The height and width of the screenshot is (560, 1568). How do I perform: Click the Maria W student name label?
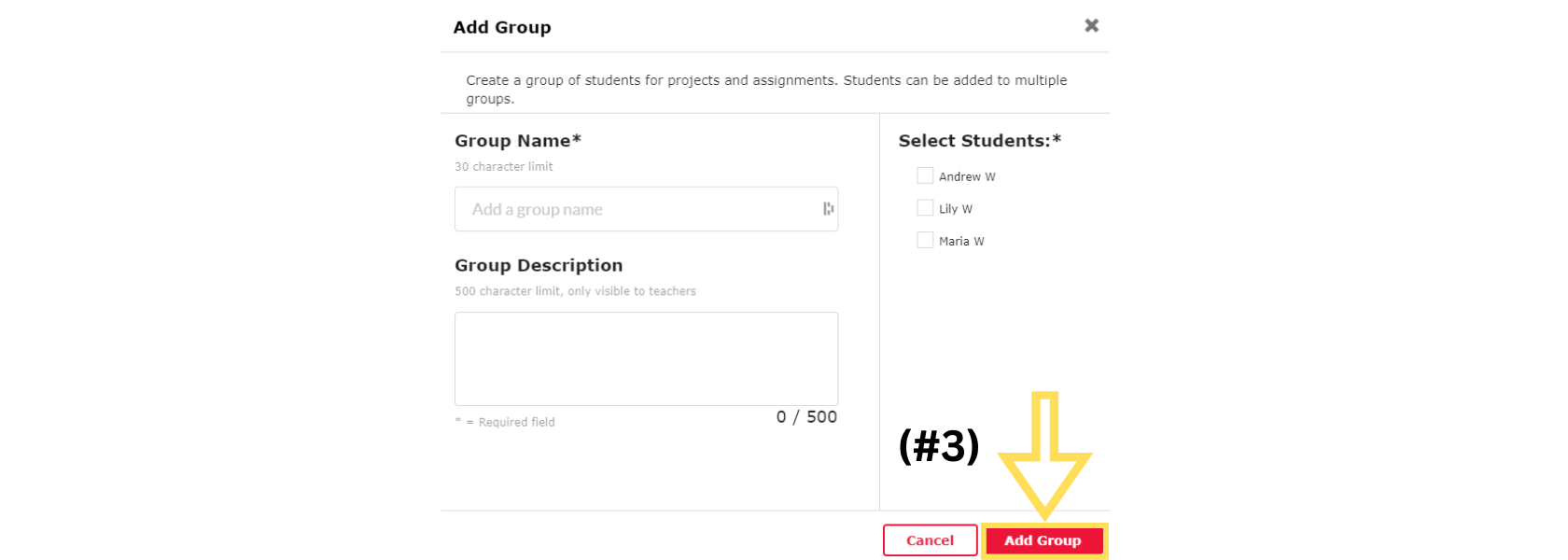(x=961, y=241)
